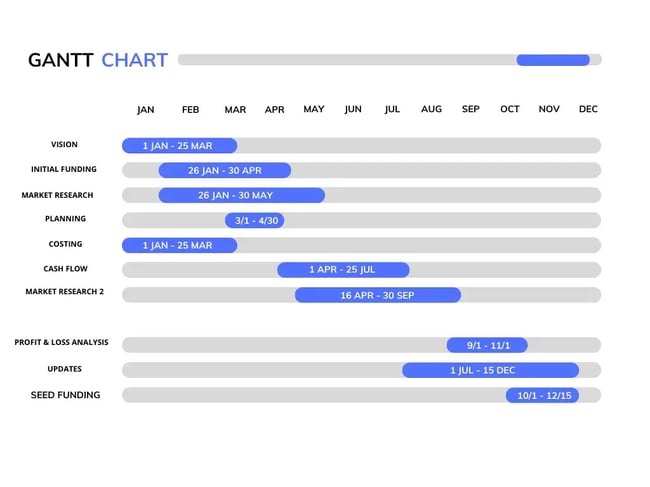Click the Costing bar '1 JAN - 25 MAR'

[179, 245]
